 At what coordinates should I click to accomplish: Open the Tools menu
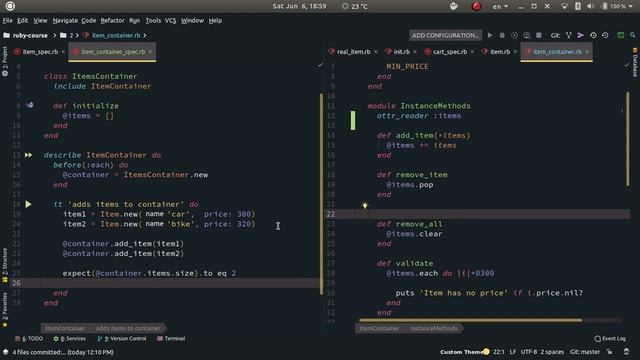pyautogui.click(x=153, y=20)
